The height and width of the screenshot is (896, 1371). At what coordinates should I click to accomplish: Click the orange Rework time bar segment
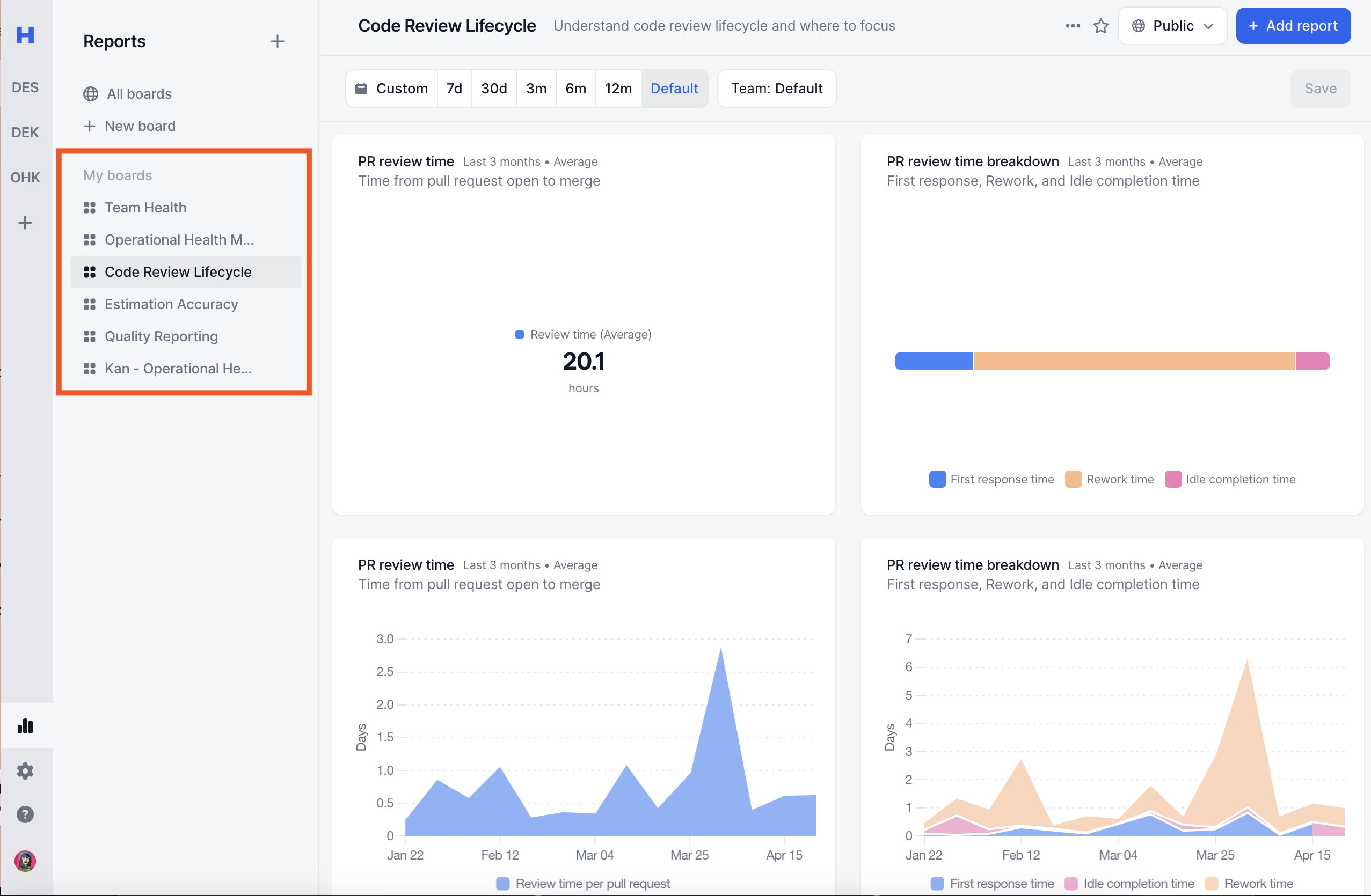[1134, 361]
